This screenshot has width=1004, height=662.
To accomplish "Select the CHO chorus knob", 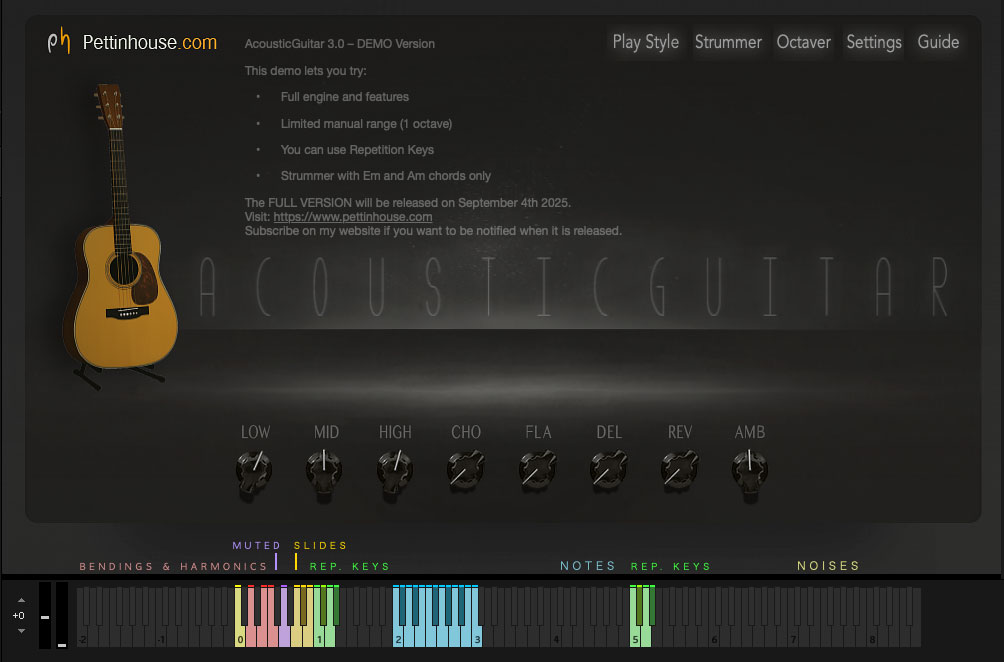I will pyautogui.click(x=466, y=471).
